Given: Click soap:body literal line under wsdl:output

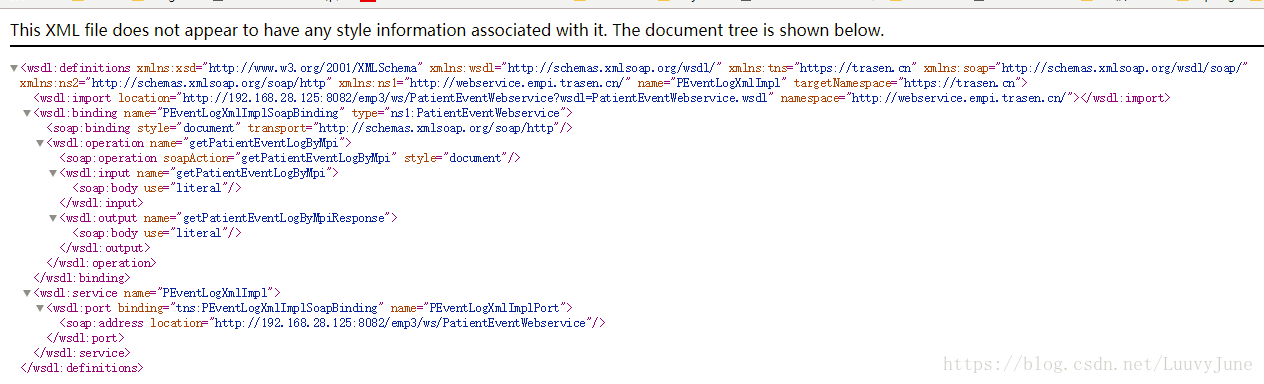Looking at the screenshot, I should 157,233.
